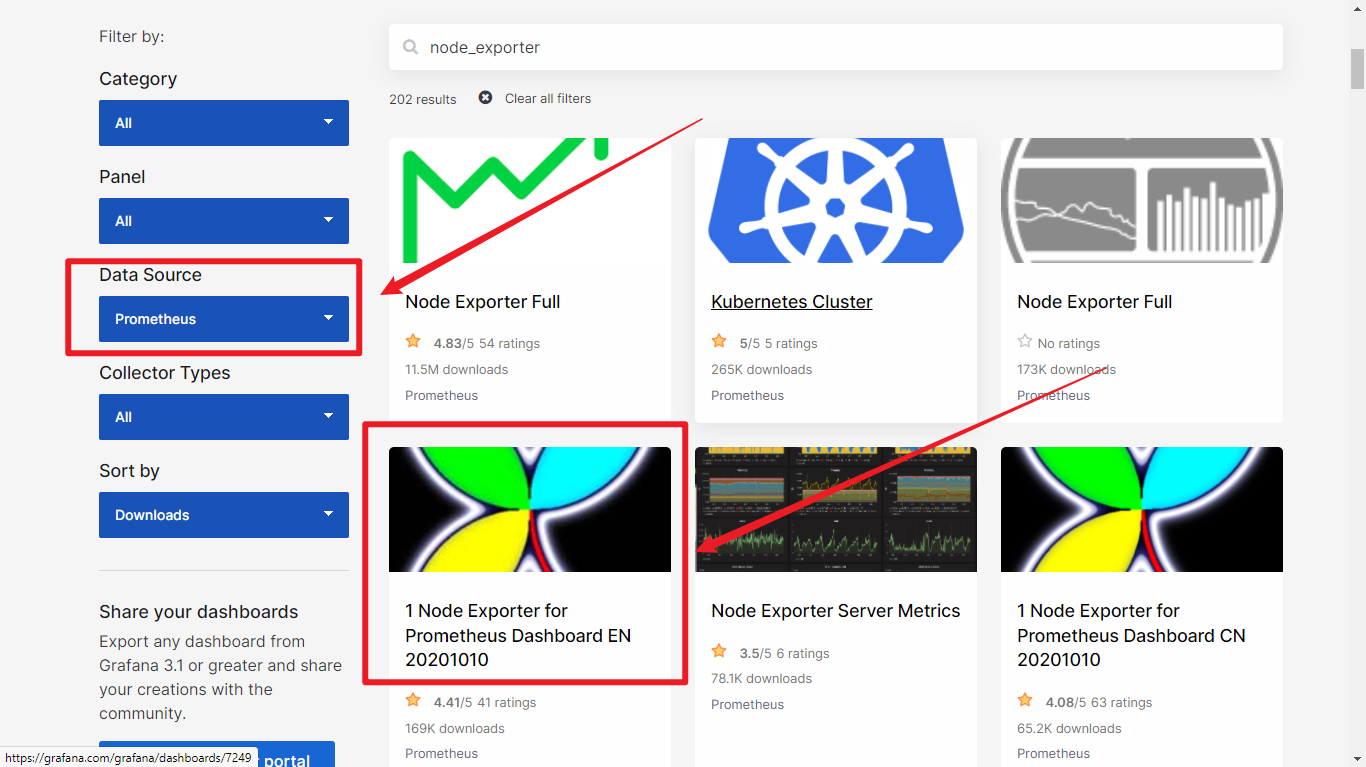The height and width of the screenshot is (767, 1366).
Task: Click Prometheus label under Kubernetes Cluster
Action: (x=747, y=395)
